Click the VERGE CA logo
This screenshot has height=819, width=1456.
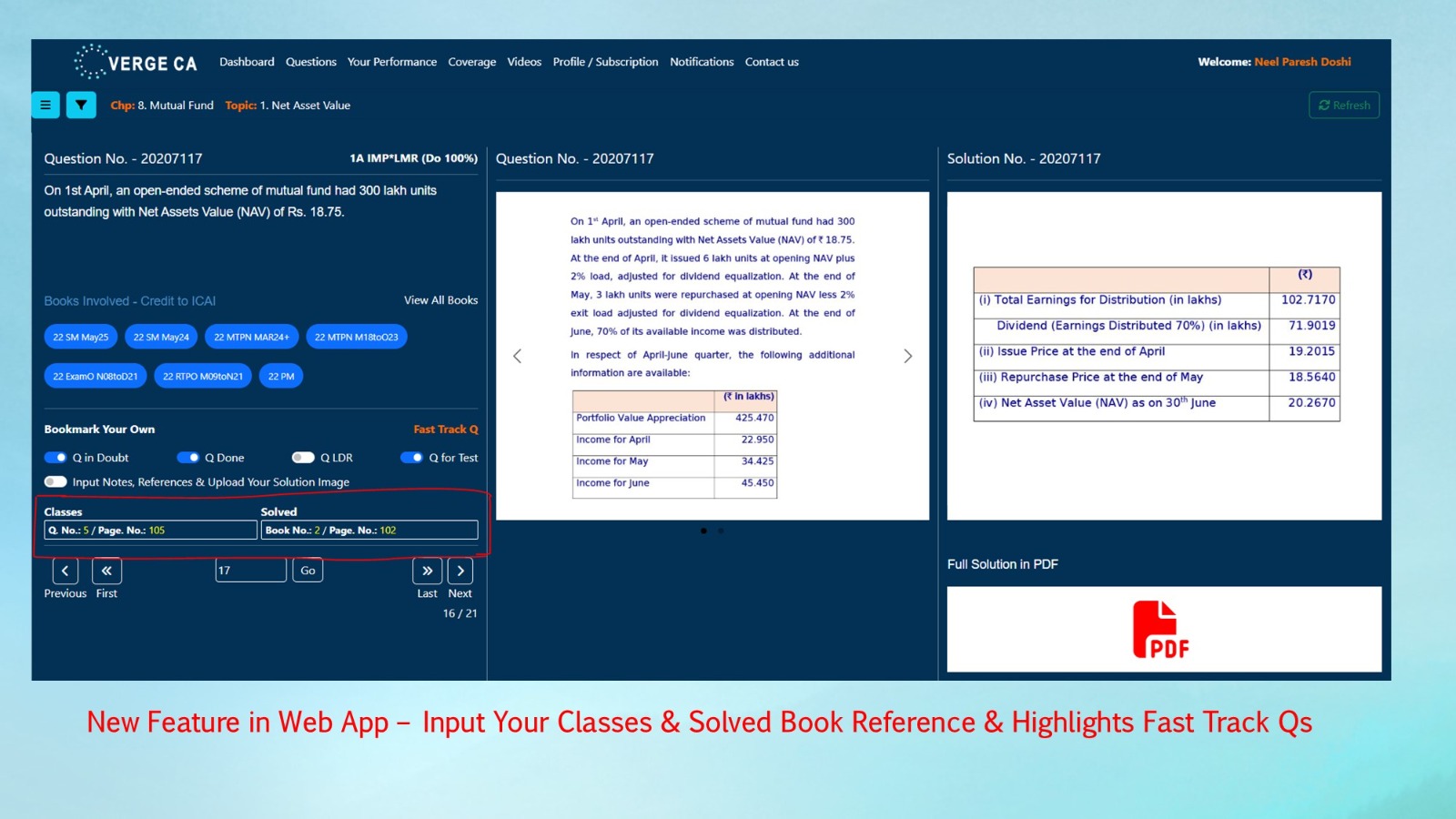pos(136,62)
